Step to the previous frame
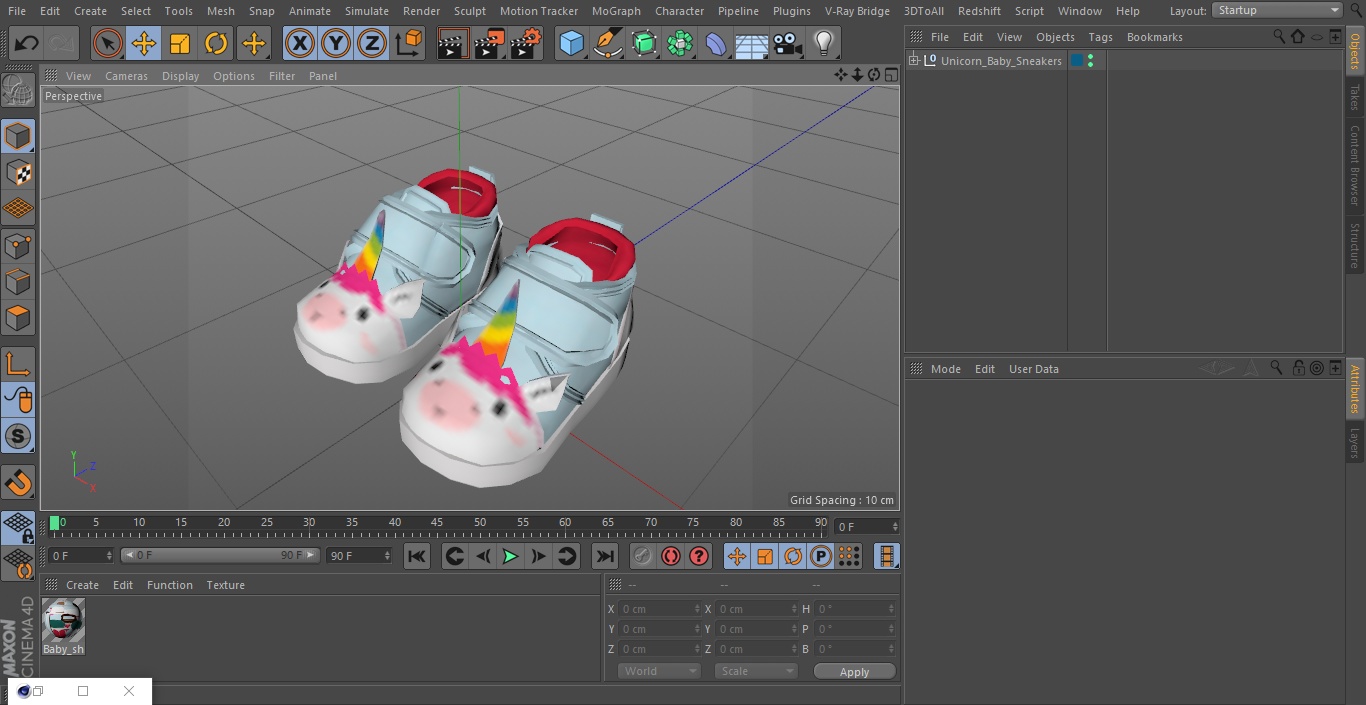This screenshot has width=1366, height=705. pyautogui.click(x=483, y=557)
